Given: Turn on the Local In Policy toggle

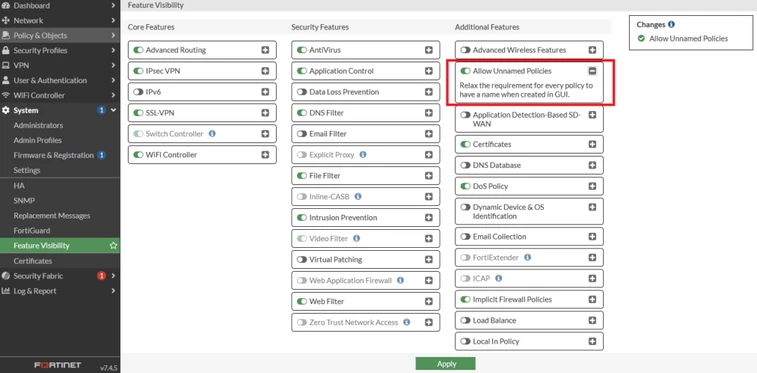Looking at the screenshot, I should [465, 341].
